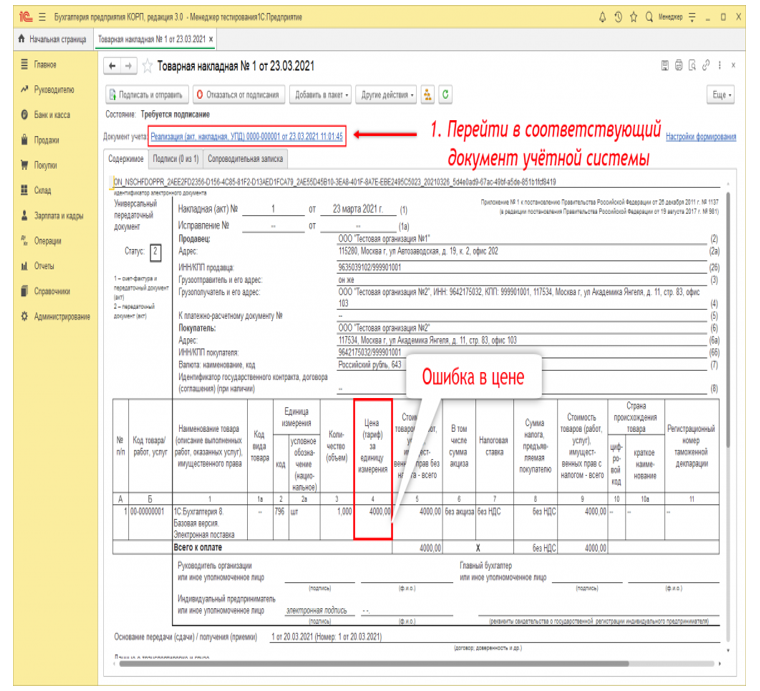The width and height of the screenshot is (760, 691).
Task: Open the Реализация accounting document link
Action: coord(247,137)
